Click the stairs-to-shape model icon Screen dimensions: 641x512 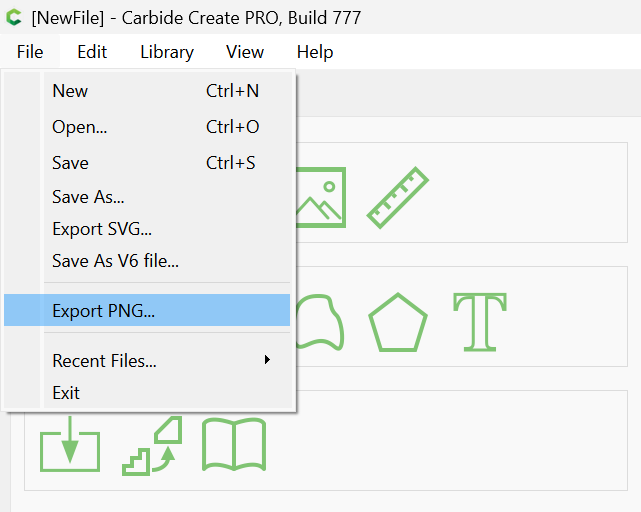coord(152,446)
